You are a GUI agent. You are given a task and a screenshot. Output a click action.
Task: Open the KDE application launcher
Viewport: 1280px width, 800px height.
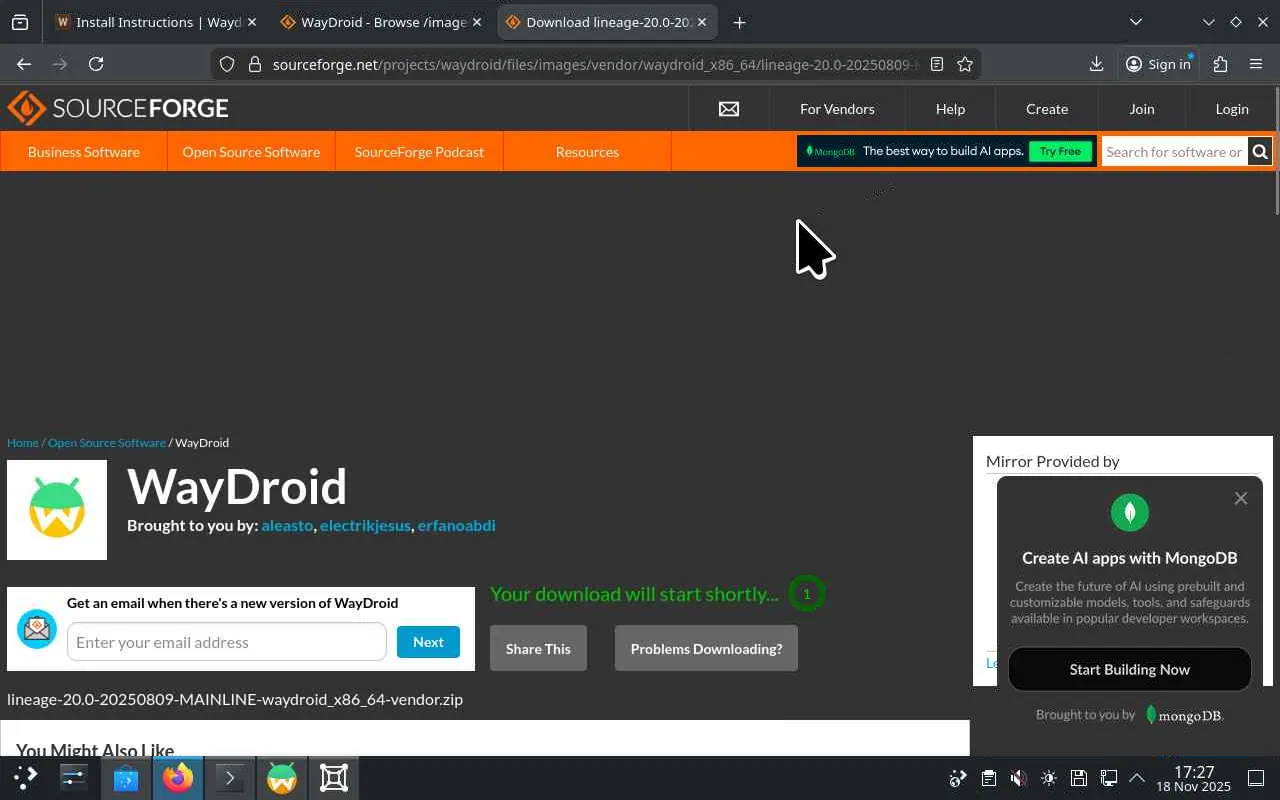[26, 777]
